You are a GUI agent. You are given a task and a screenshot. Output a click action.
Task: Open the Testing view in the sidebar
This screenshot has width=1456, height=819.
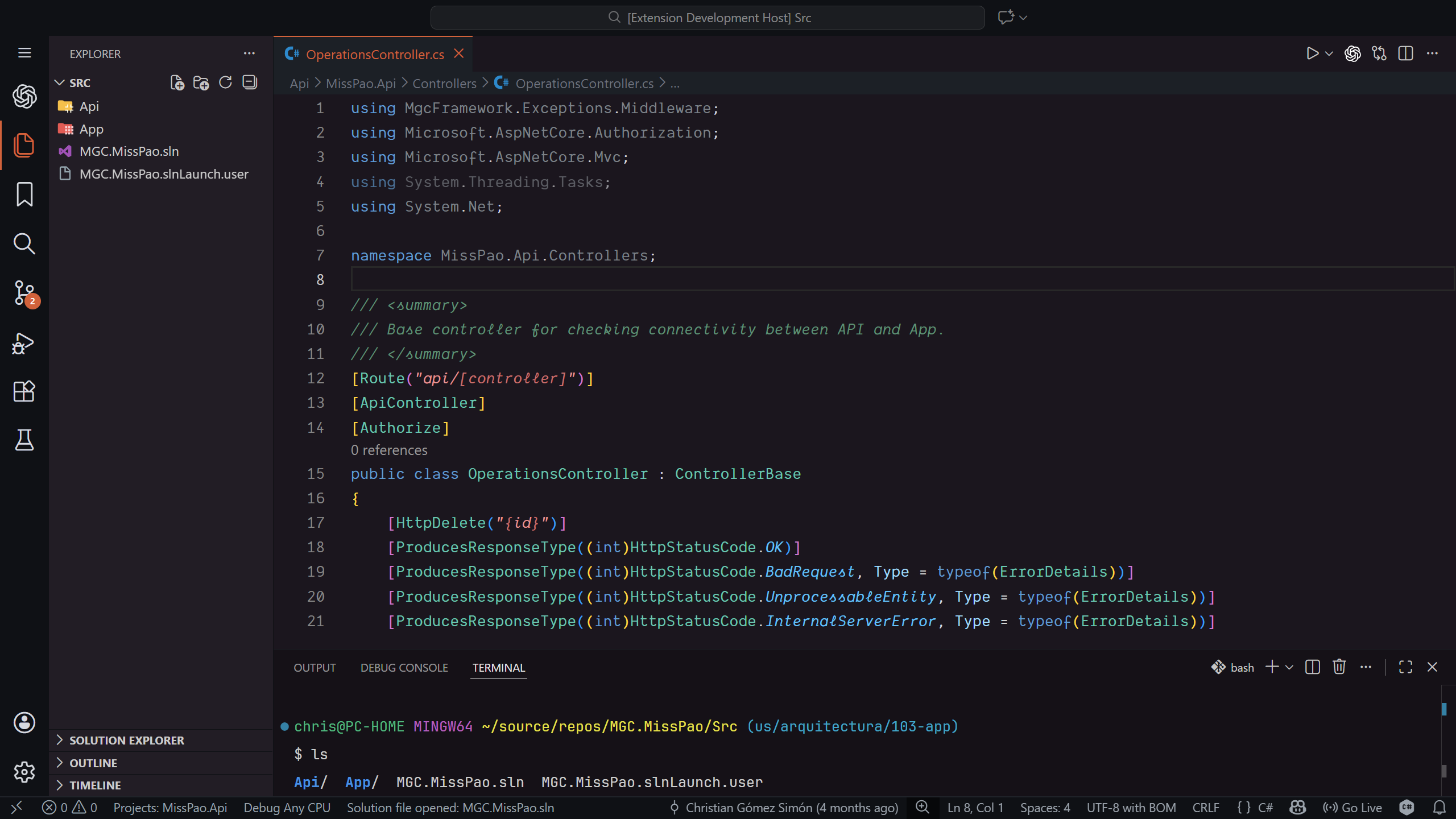[24, 440]
